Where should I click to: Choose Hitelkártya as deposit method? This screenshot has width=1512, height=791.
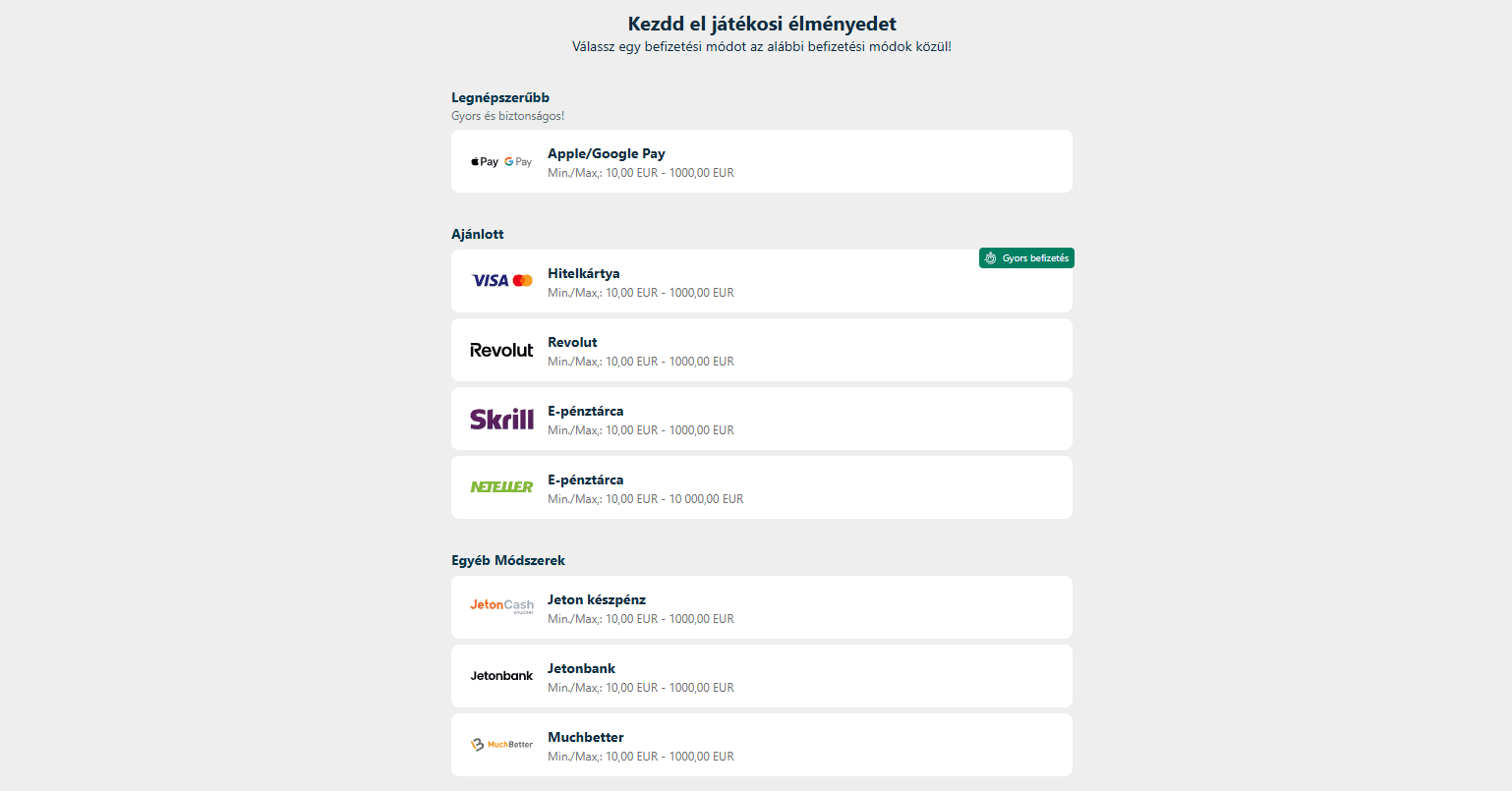583,274
